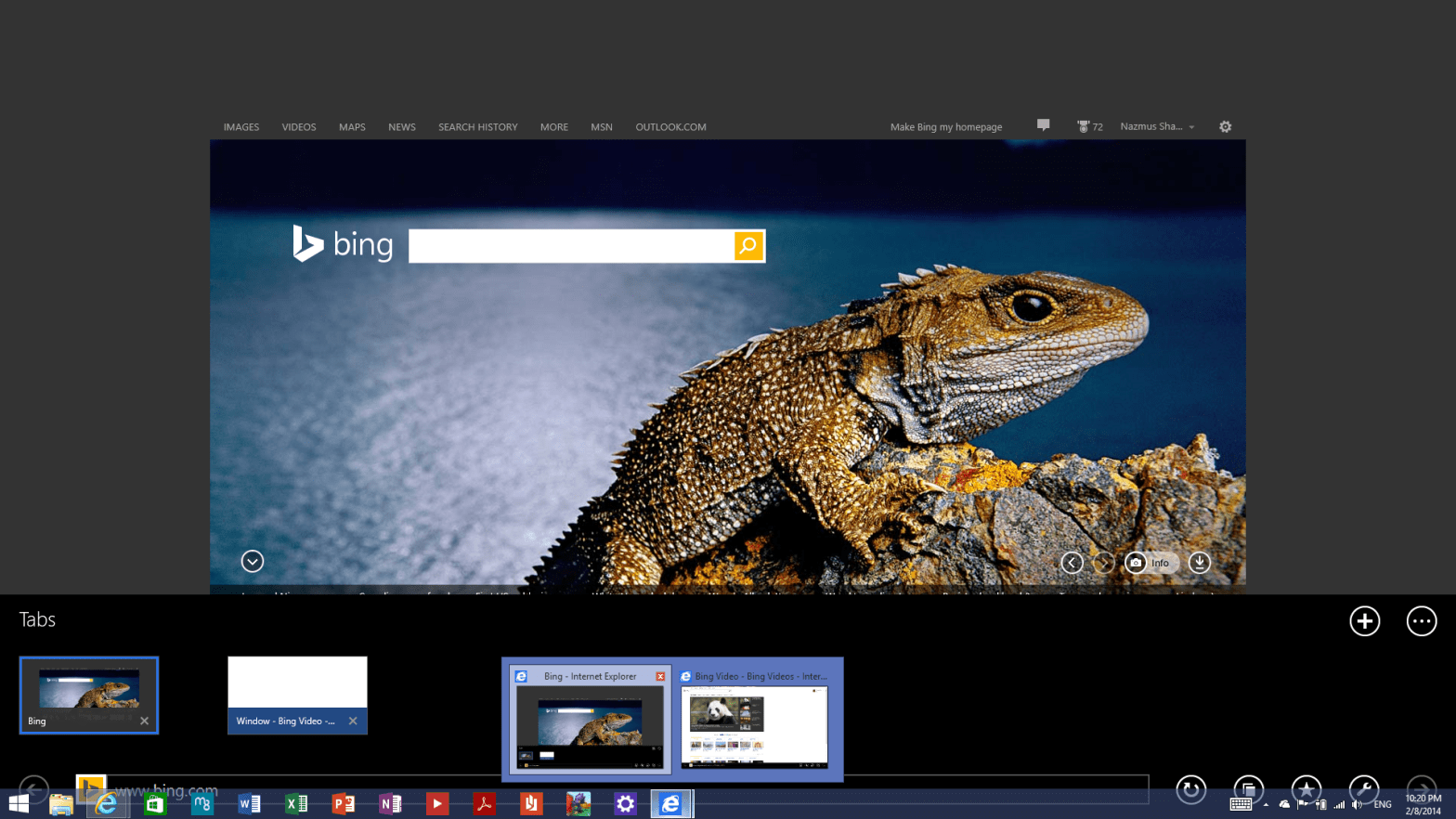1456x819 pixels.
Task: Open Word from the Windows taskbar
Action: 249,803
